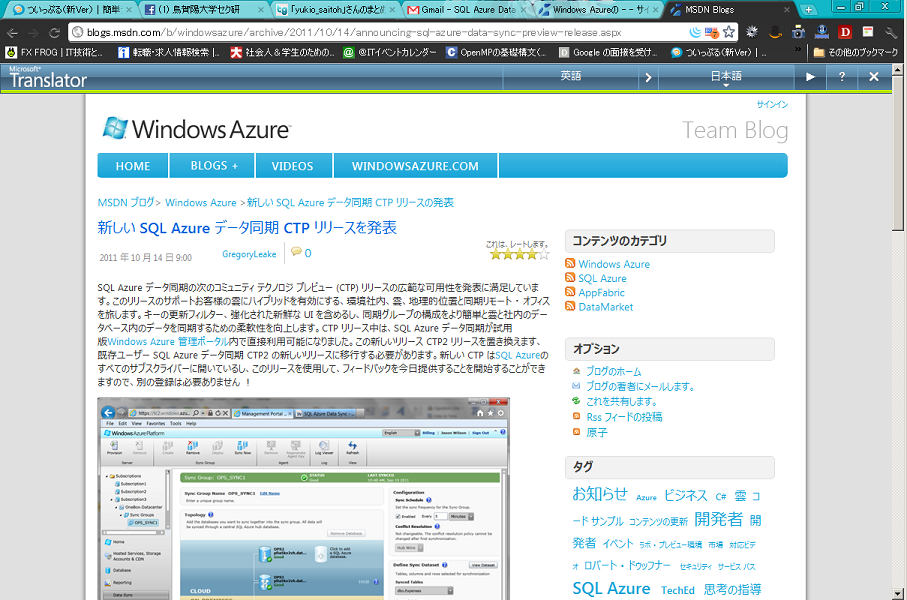Viewport: 907px width, 600px height.
Task: Click the new tab plus button
Action: (x=808, y=9)
